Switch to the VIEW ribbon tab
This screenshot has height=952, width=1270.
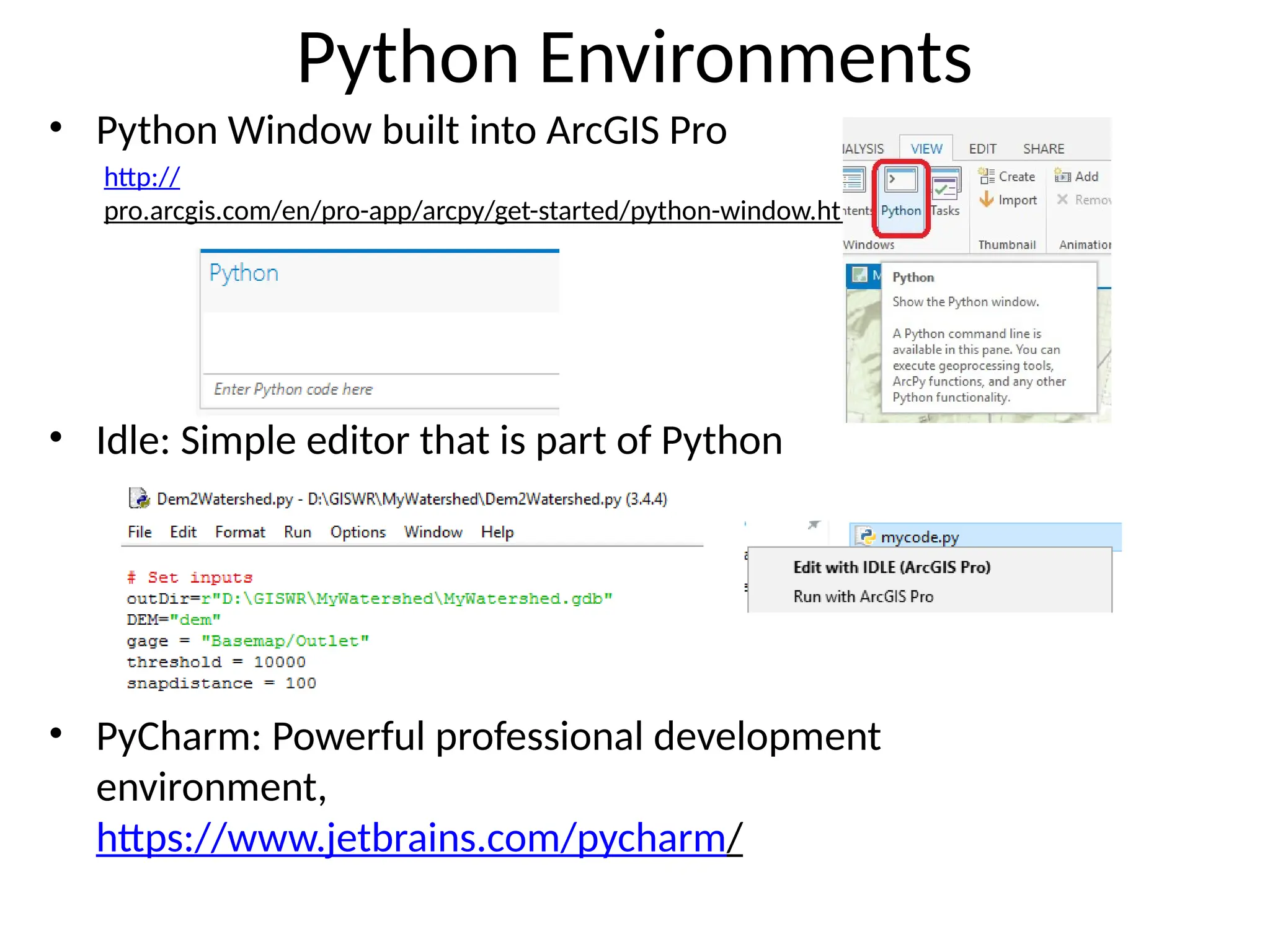click(926, 149)
